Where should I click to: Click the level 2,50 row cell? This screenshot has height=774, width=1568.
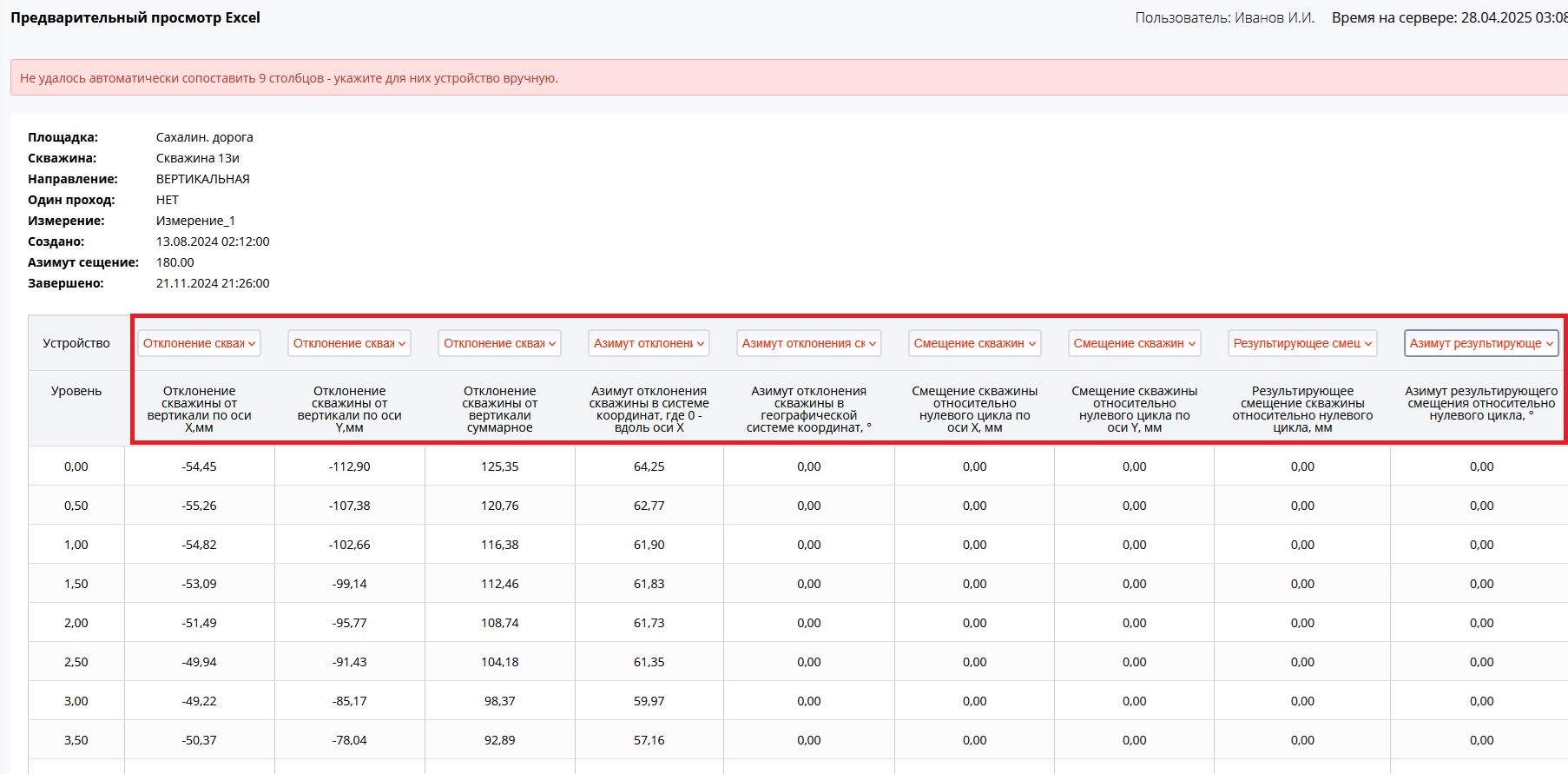76,662
